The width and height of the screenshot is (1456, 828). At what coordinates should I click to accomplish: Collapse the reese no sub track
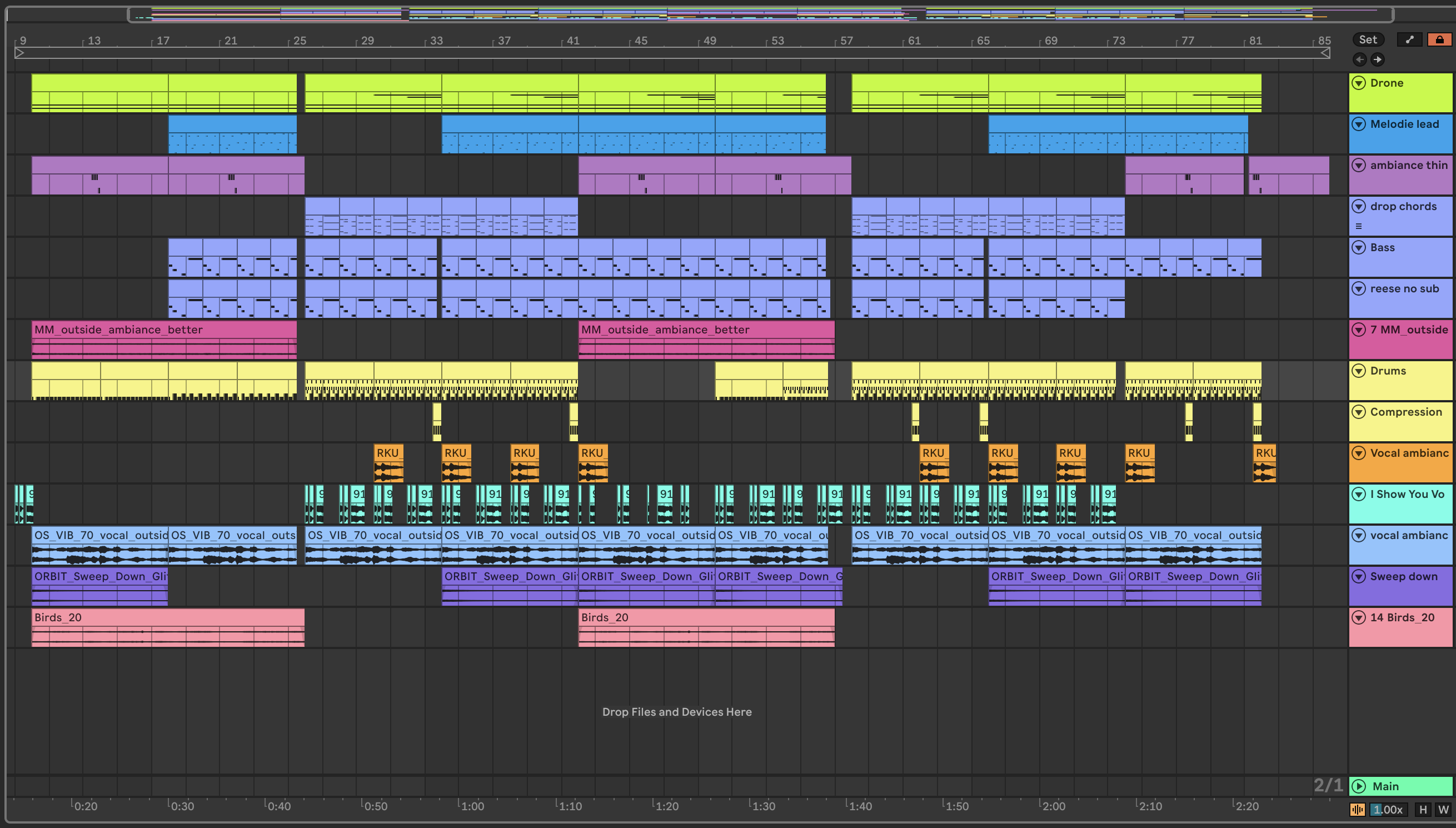pyautogui.click(x=1359, y=288)
